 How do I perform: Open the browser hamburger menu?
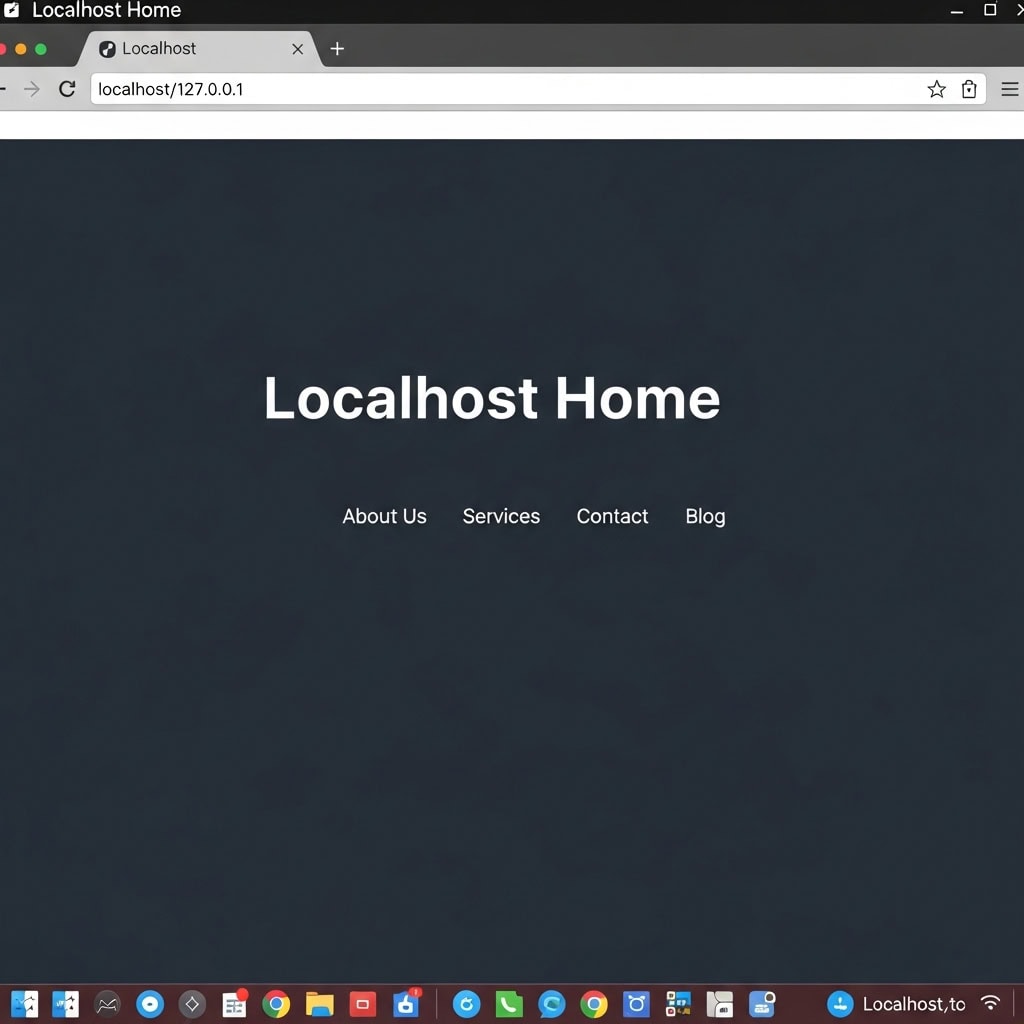tap(1009, 90)
